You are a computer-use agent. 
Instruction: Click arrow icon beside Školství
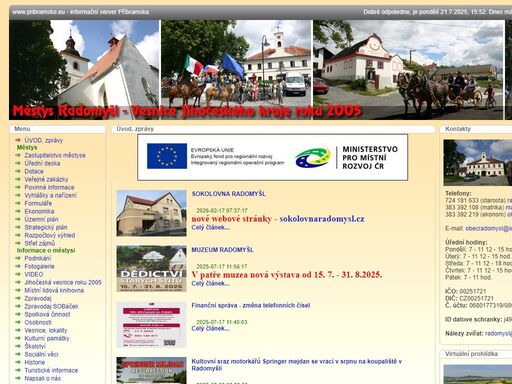[x=18, y=346]
